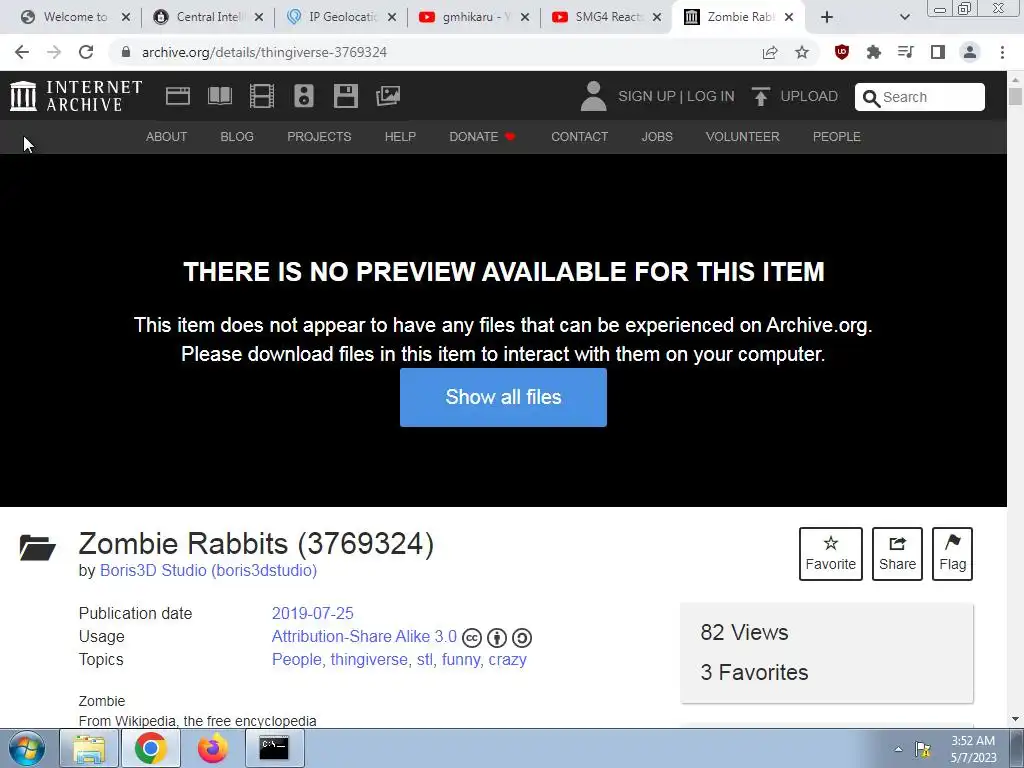Open the ABOUT menu item

click(x=167, y=136)
